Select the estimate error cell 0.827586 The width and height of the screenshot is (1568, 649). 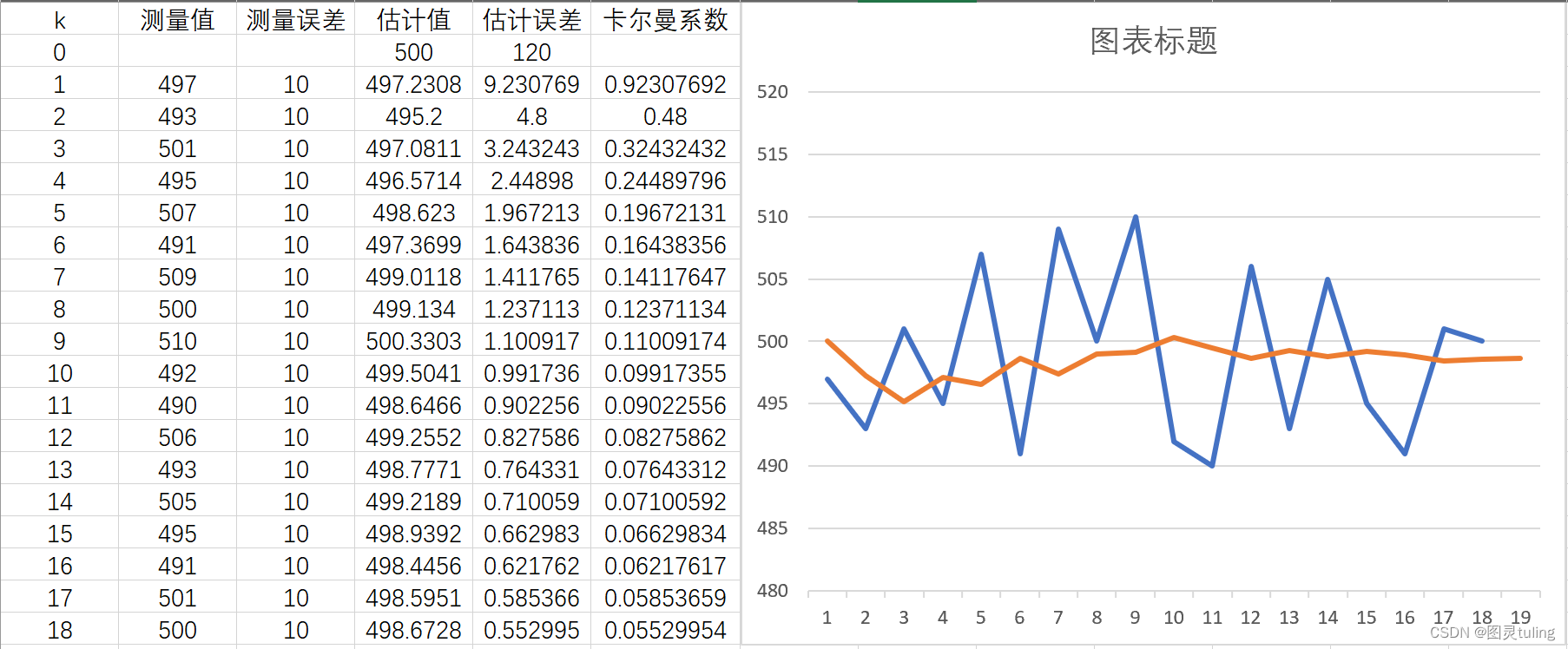click(531, 437)
